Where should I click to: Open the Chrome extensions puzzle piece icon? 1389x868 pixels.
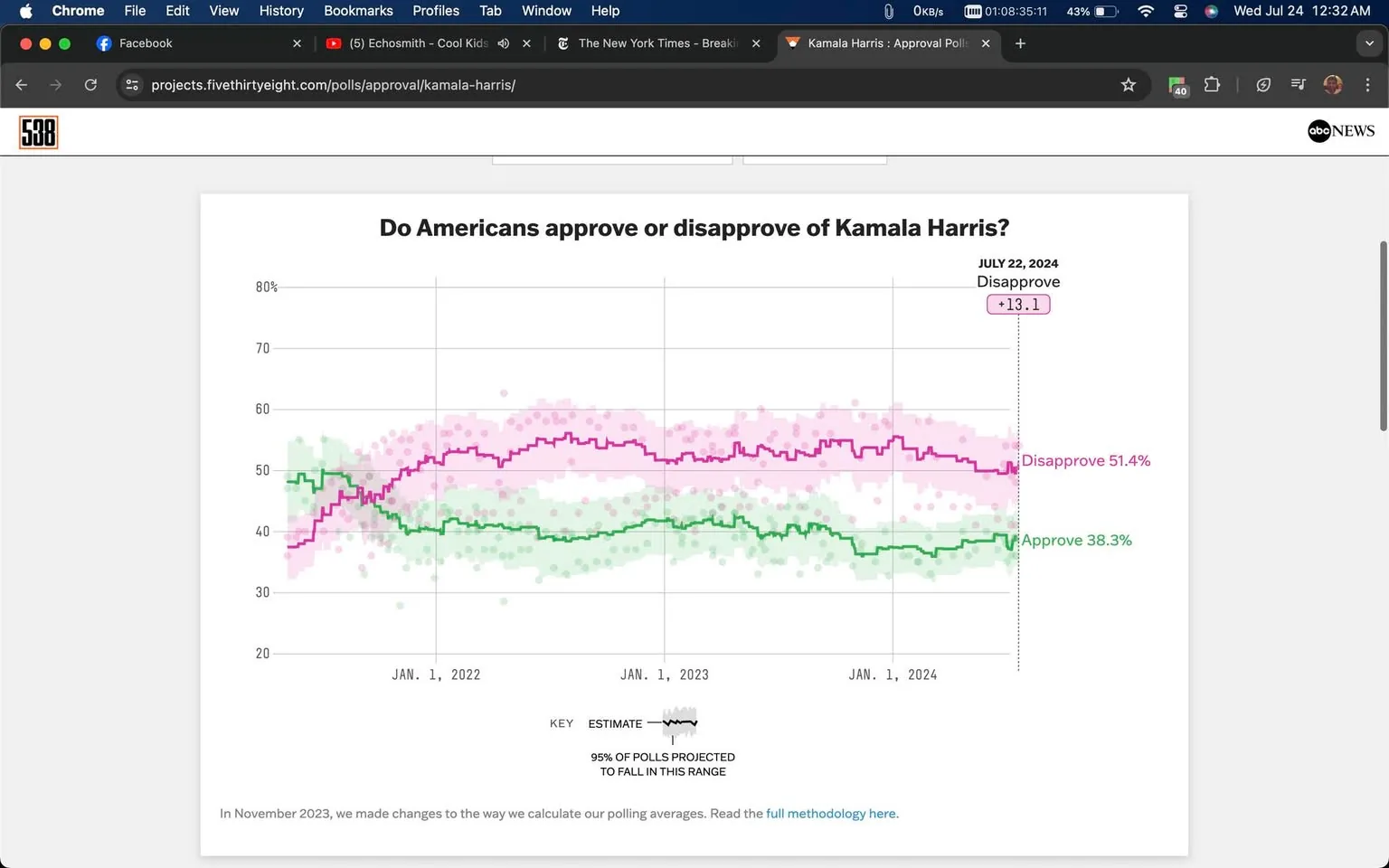(x=1212, y=84)
